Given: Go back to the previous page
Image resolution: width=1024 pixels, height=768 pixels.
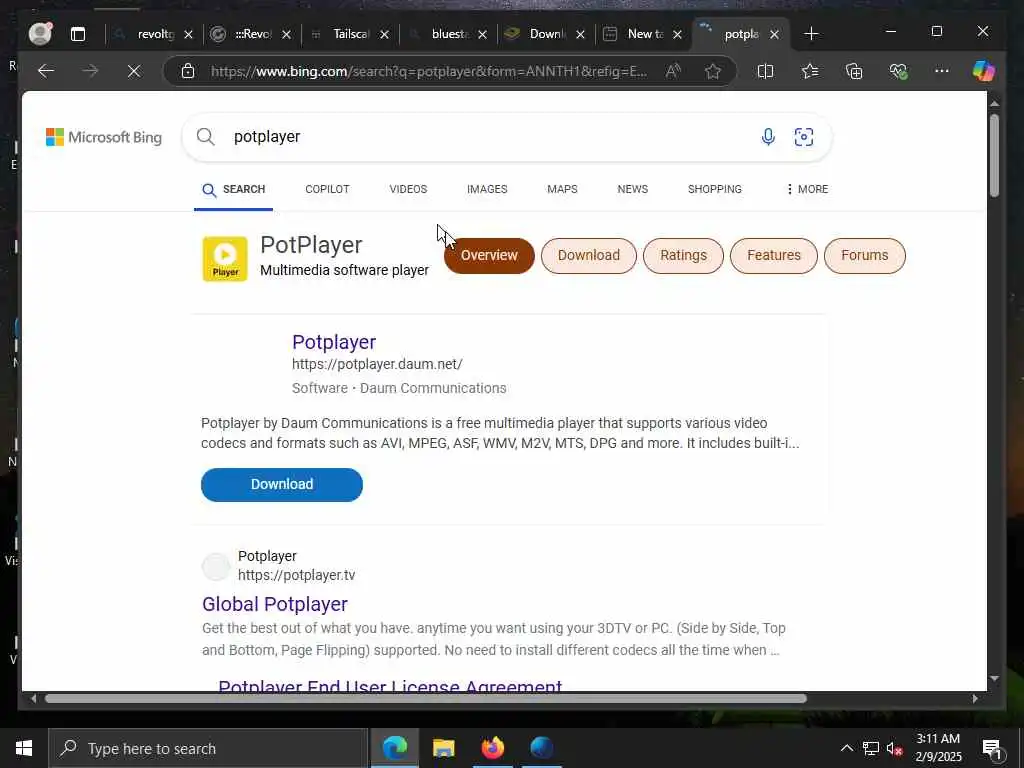Looking at the screenshot, I should tap(46, 71).
